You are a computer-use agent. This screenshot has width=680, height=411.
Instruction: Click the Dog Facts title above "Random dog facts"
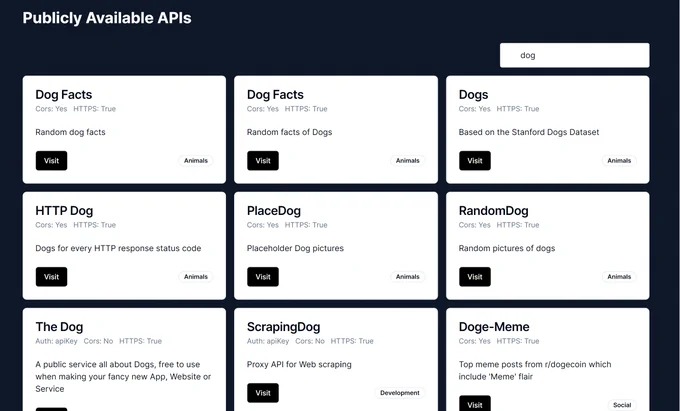coord(64,95)
